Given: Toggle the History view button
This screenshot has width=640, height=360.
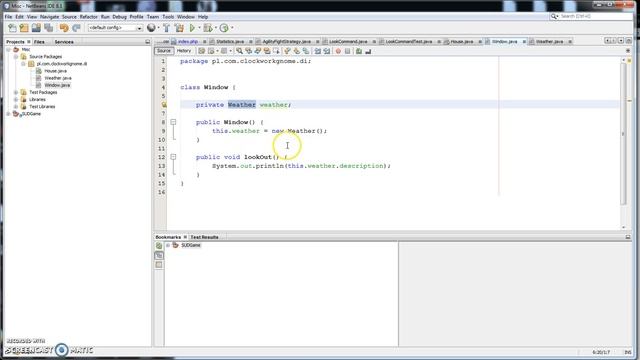Looking at the screenshot, I should 184,51.
